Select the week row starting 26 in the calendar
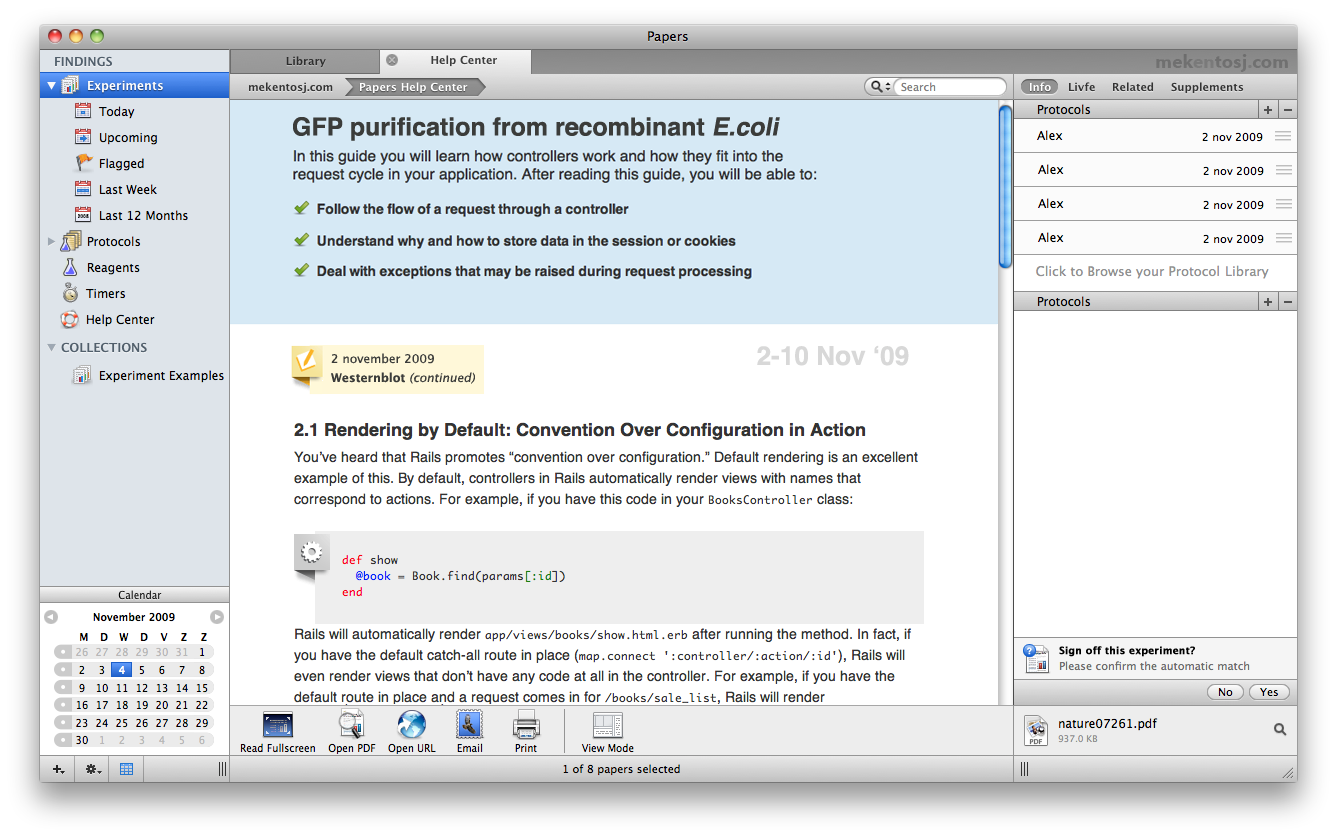The height and width of the screenshot is (837, 1337). pyautogui.click(x=63, y=652)
